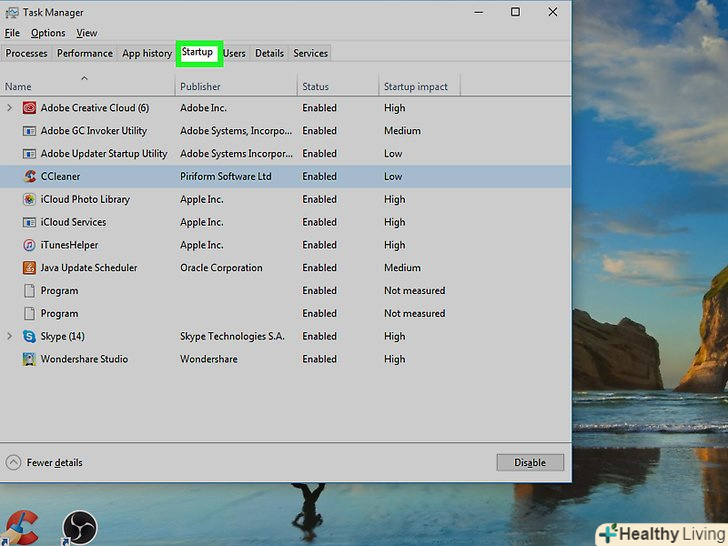Switch to the Details tab
Screen dimensions: 728x546
click(269, 53)
